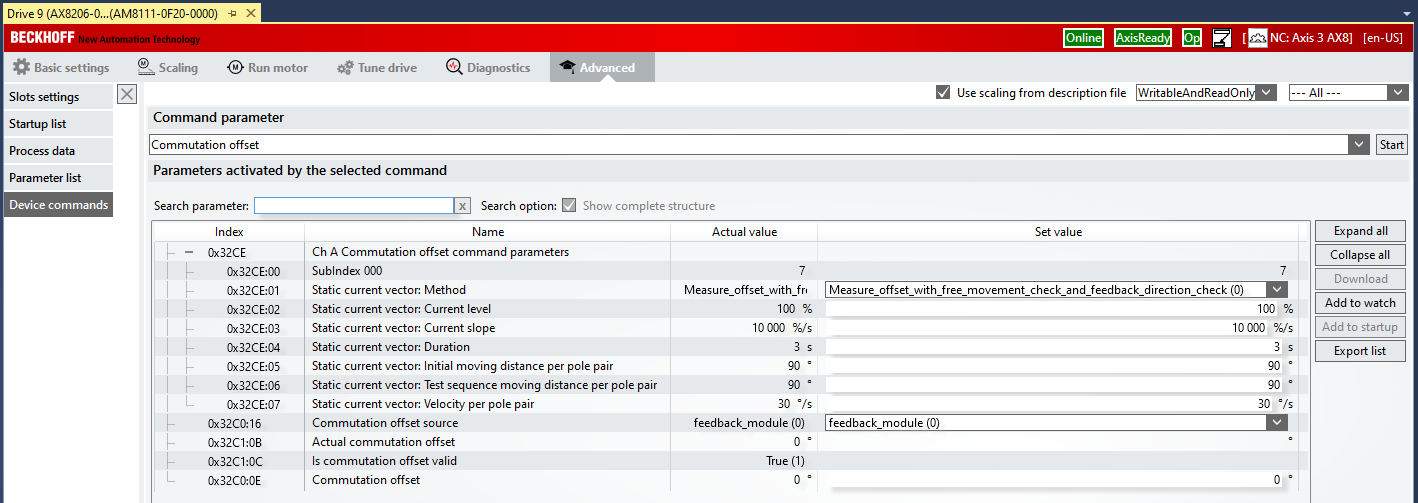Click the Add to startup button
The image size is (1418, 503).
(x=1360, y=327)
